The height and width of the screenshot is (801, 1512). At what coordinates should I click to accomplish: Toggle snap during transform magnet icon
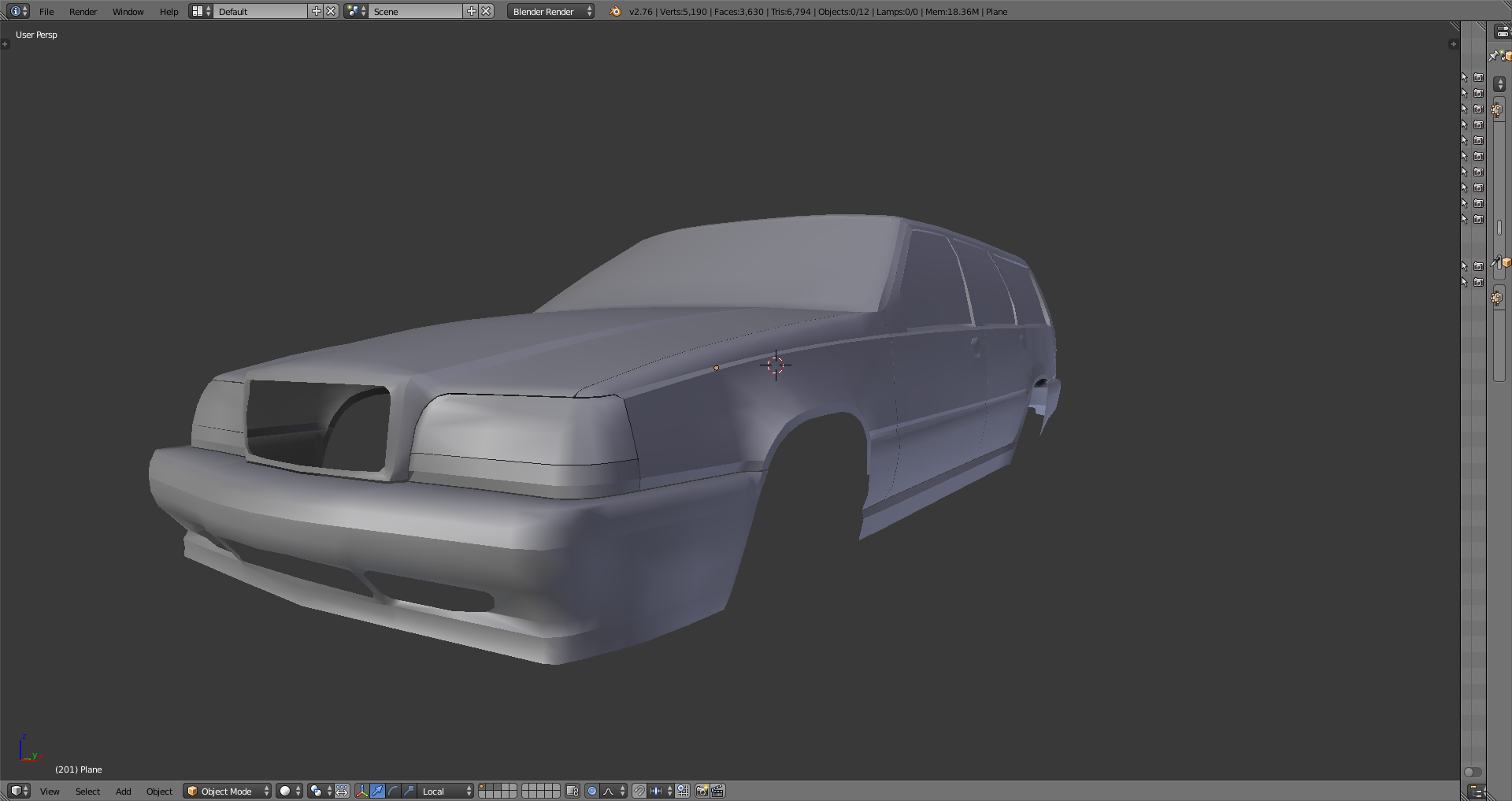pyautogui.click(x=639, y=791)
